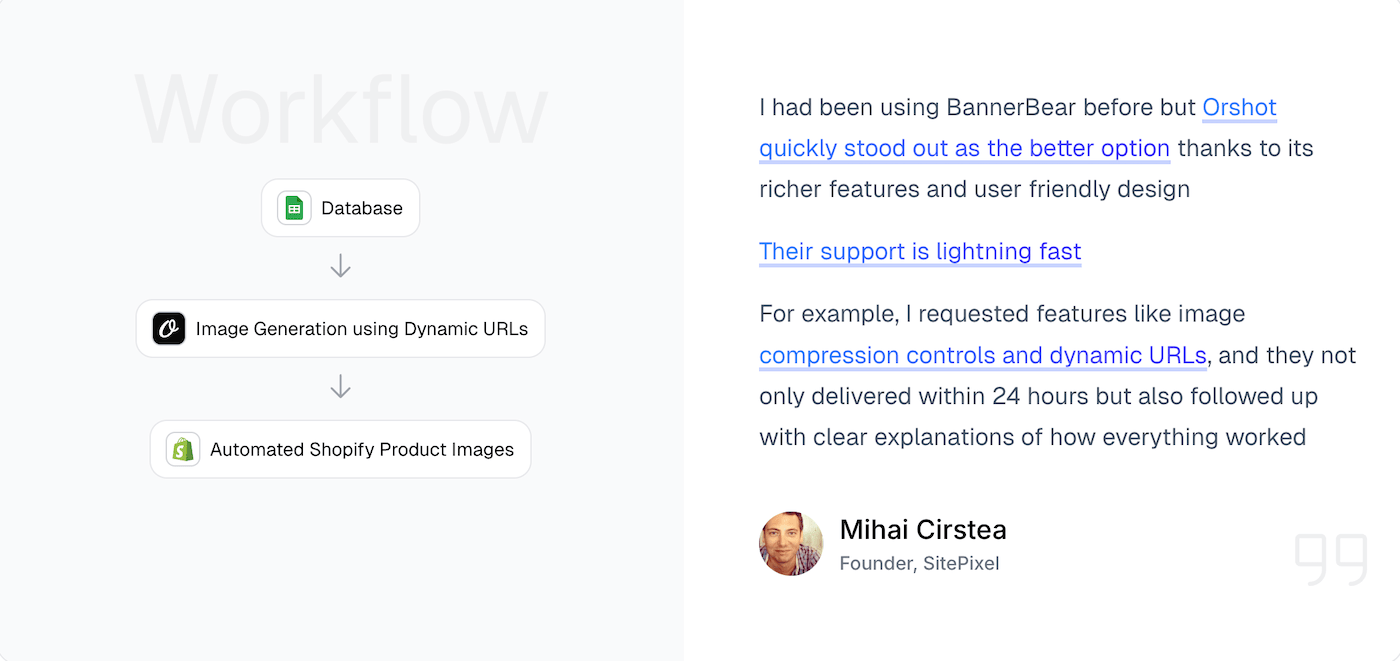Viewport: 1400px width, 661px height.
Task: Click the "Founder, SitePixel" subtitle
Action: [x=919, y=563]
